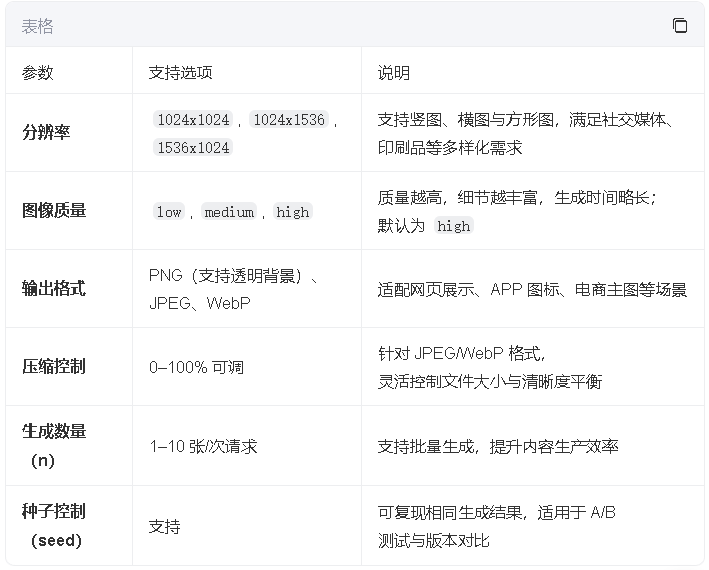Screen dimensions: 709x570
Task: Select the 支持选项 column header
Action: tap(180, 72)
